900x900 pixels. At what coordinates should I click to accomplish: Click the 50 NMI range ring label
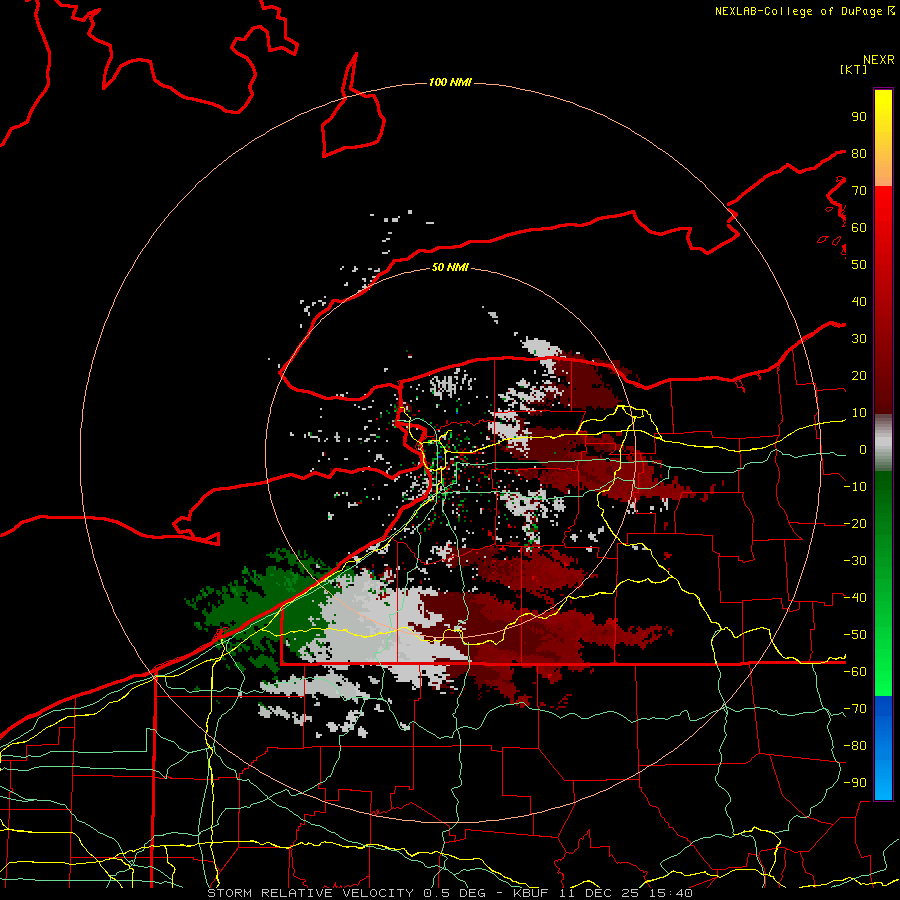(450, 267)
